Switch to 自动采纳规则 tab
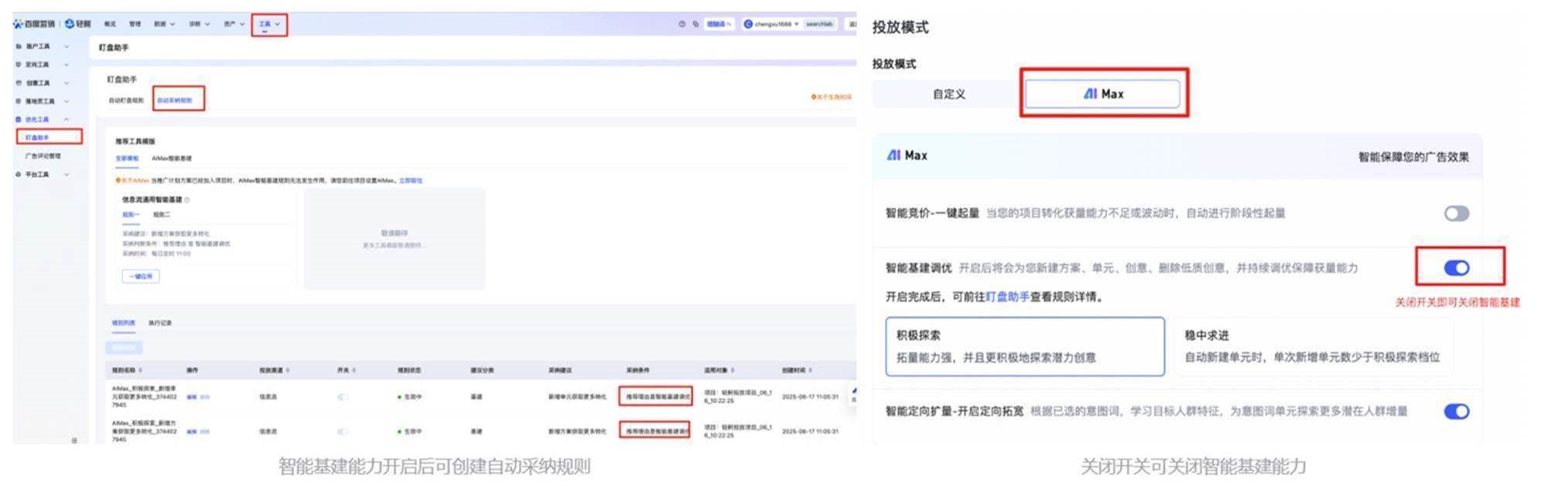 coord(174,100)
